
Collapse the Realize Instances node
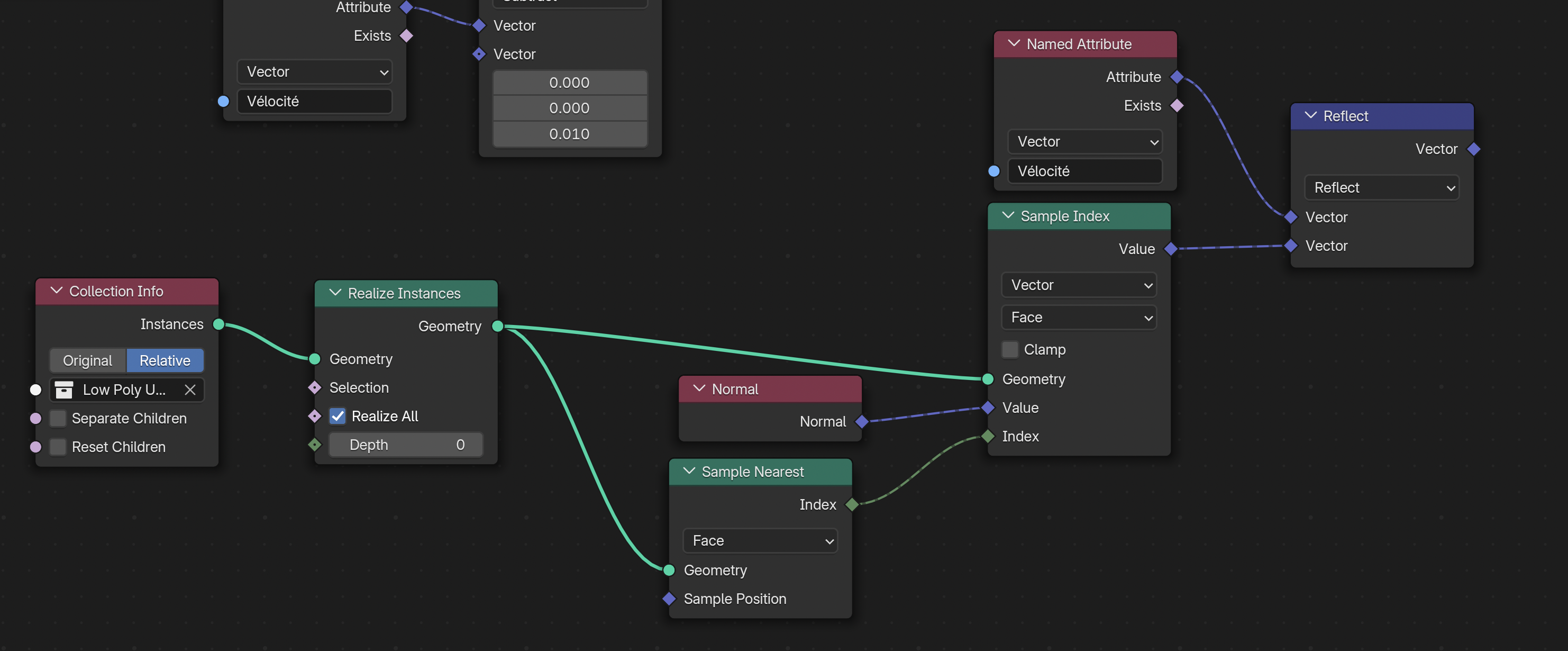point(335,293)
